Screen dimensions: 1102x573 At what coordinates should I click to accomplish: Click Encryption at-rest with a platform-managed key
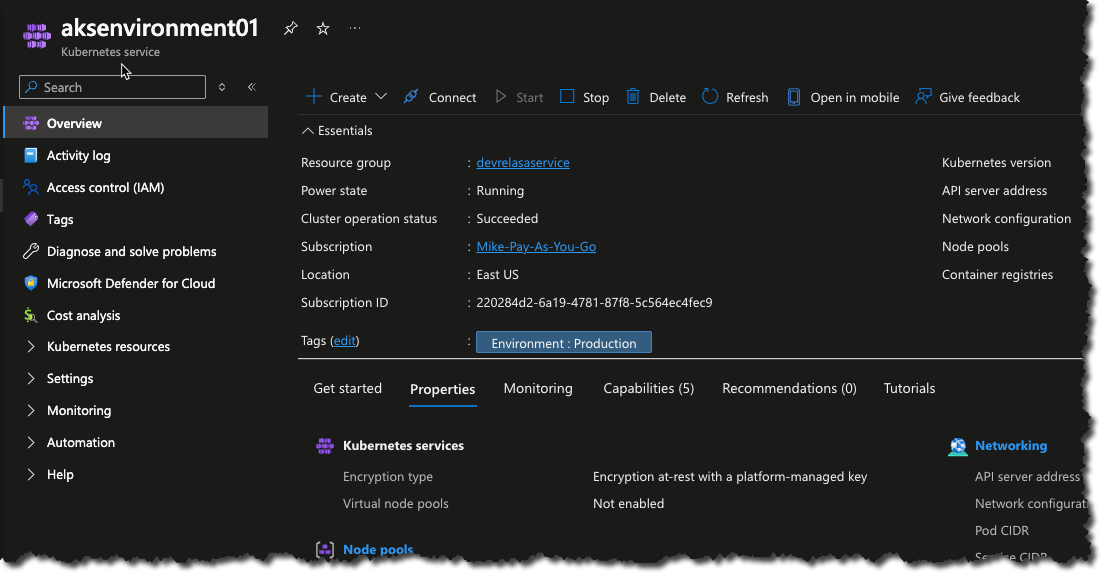tap(730, 477)
